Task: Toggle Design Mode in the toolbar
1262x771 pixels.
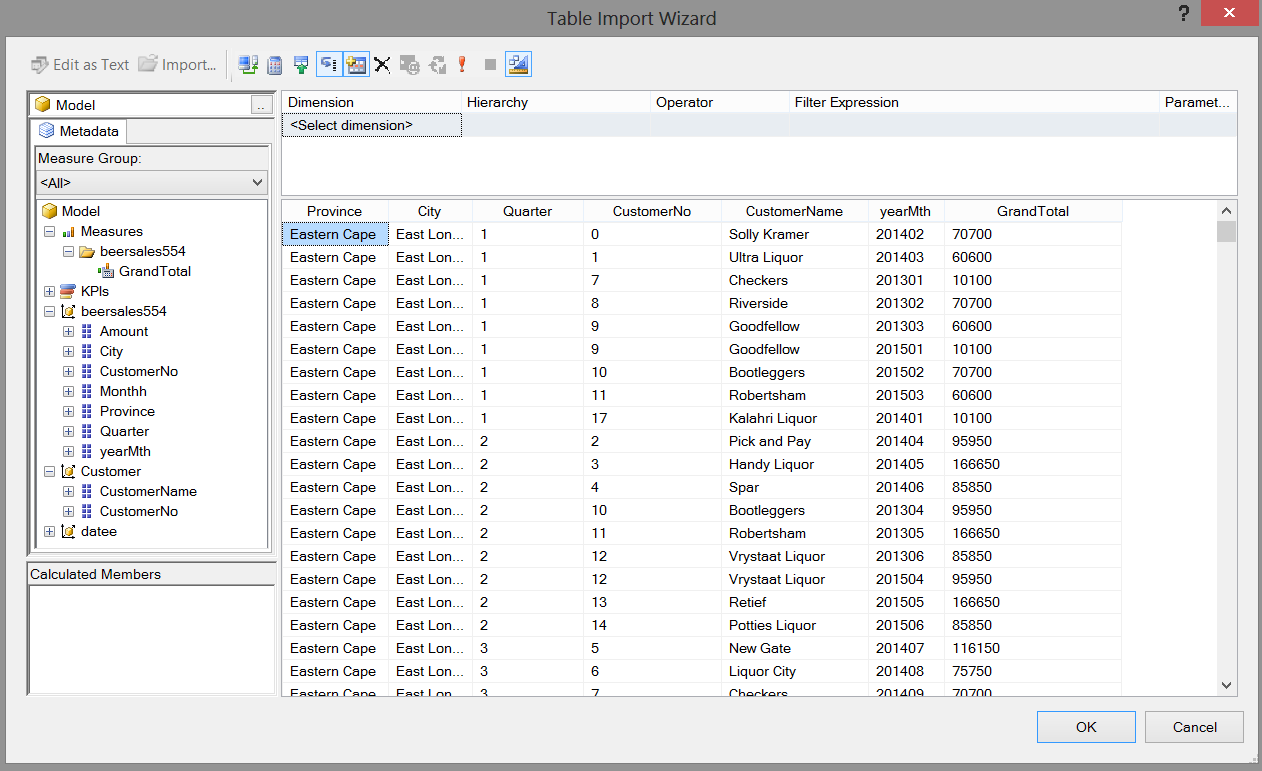Action: pyautogui.click(x=518, y=65)
